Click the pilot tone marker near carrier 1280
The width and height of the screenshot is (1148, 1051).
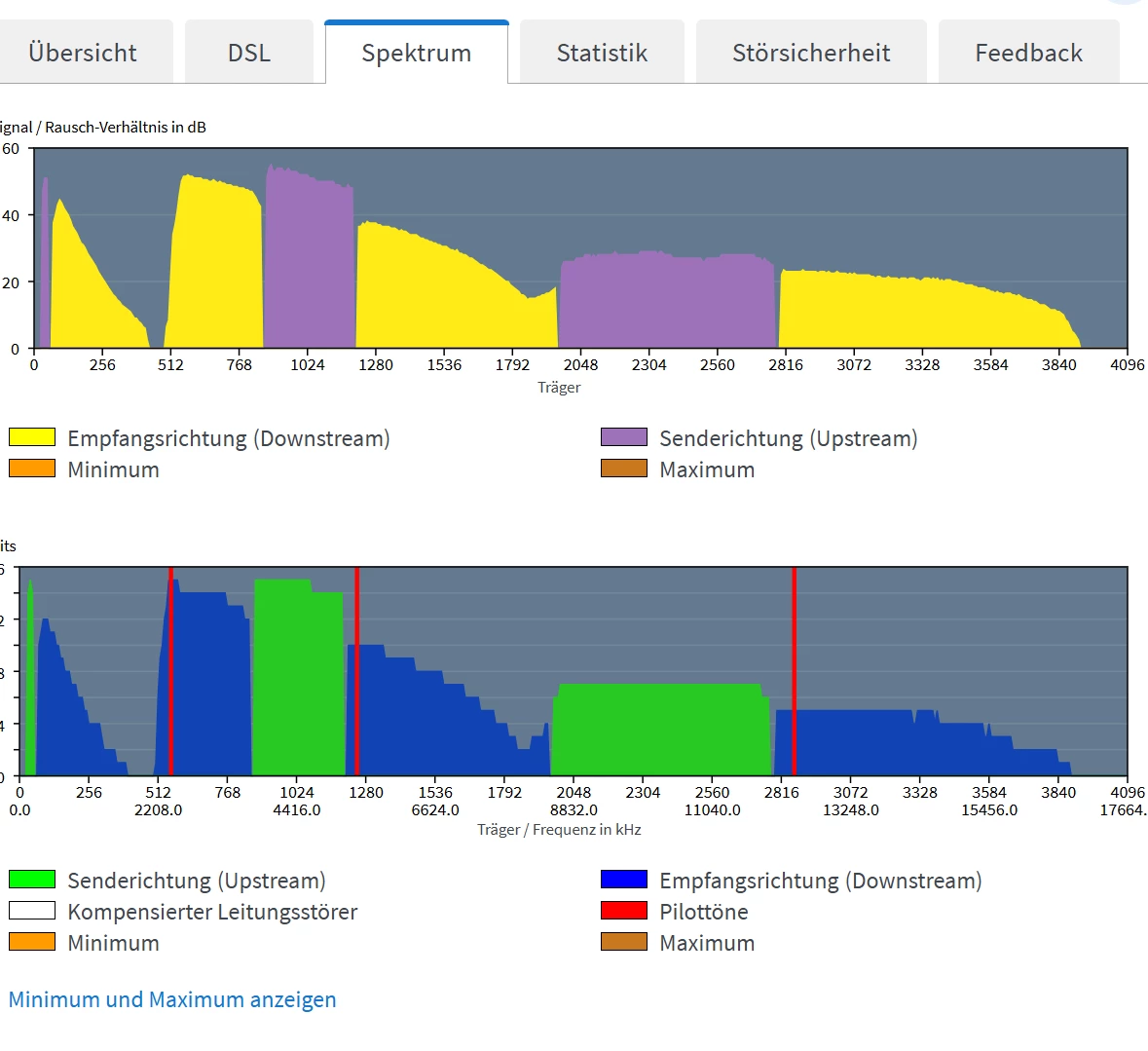357,671
